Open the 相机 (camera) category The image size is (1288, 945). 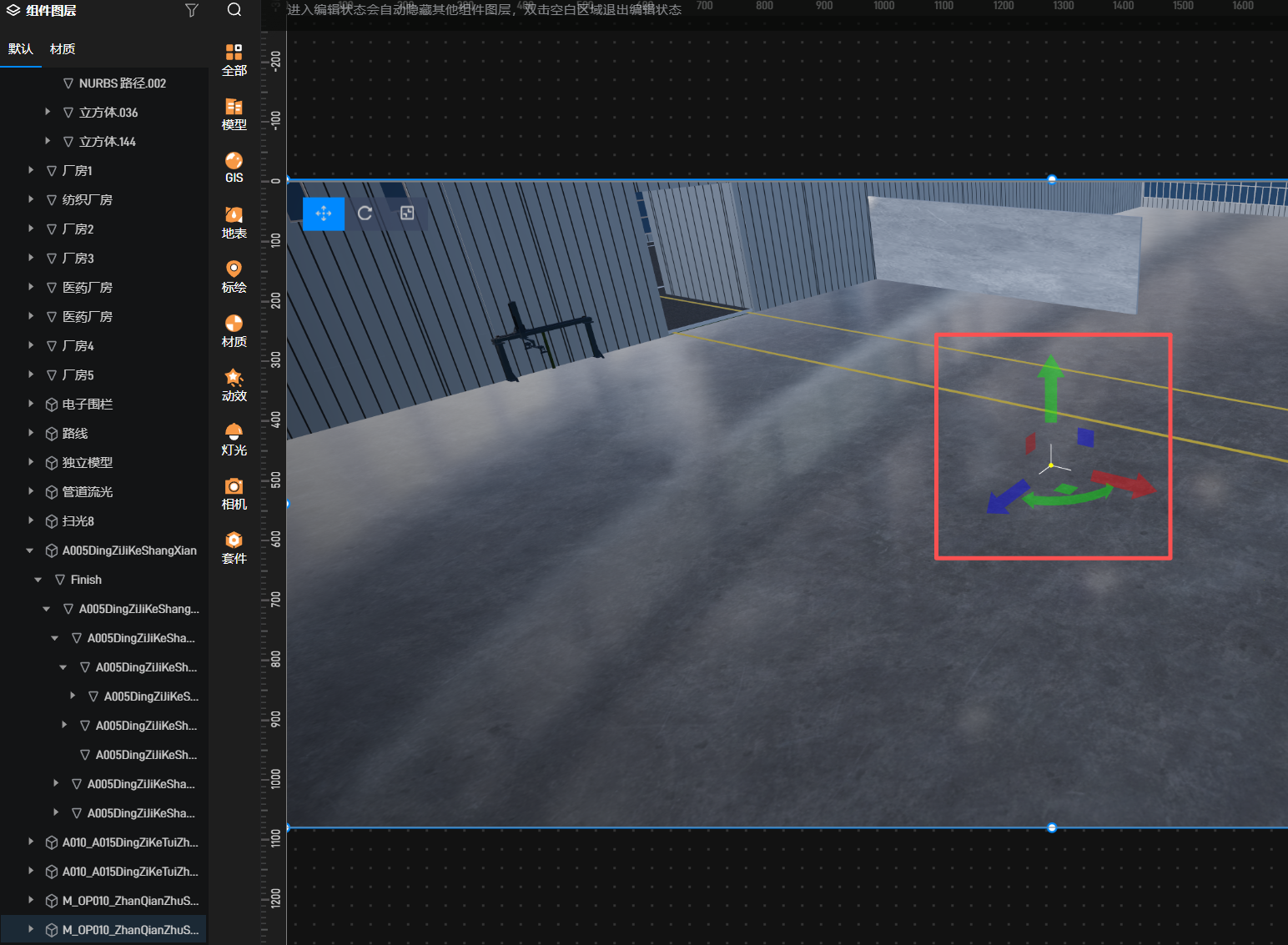coord(234,493)
